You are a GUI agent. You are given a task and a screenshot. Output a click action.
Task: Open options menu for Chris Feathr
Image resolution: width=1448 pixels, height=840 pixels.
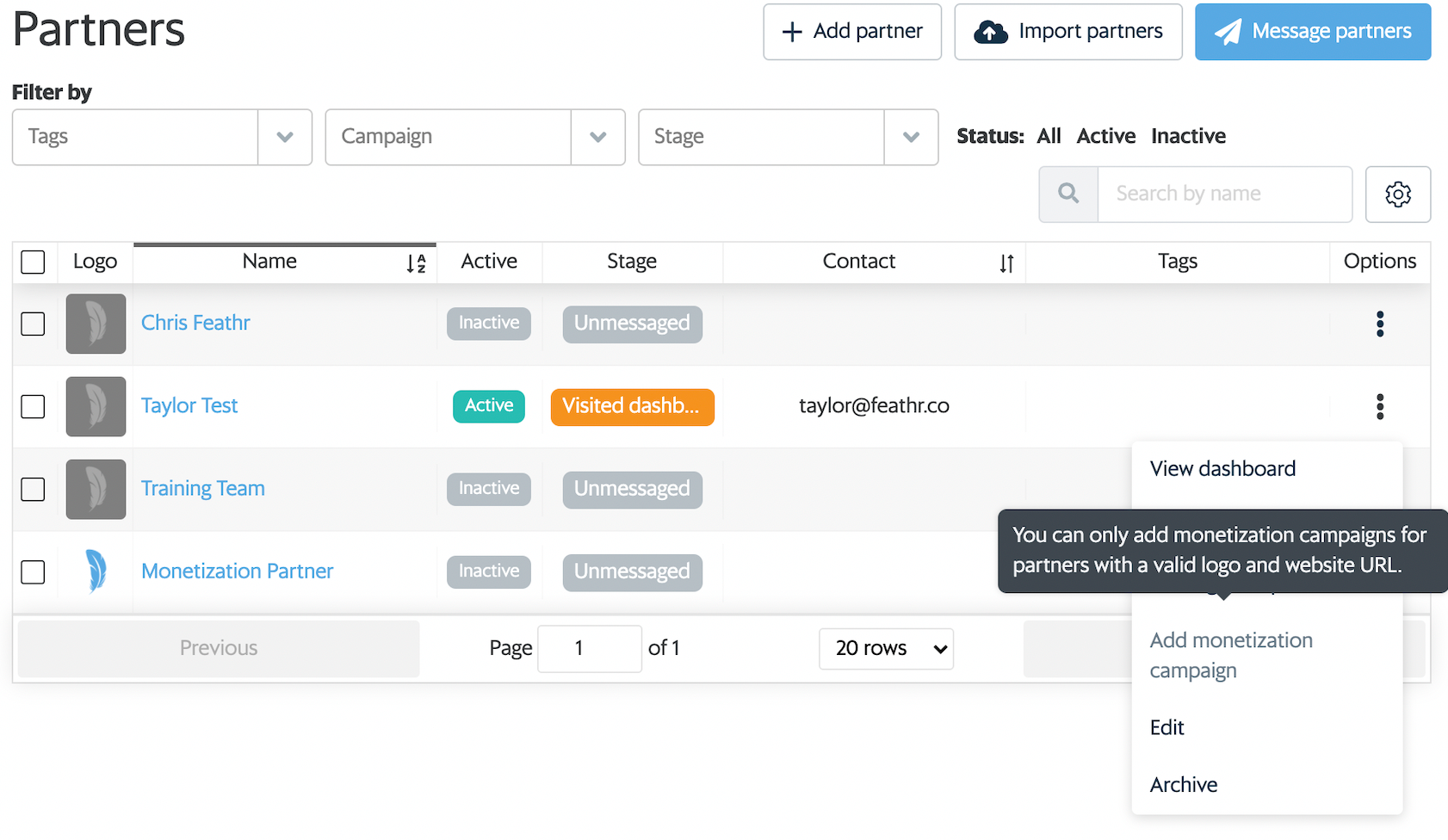pyautogui.click(x=1379, y=324)
